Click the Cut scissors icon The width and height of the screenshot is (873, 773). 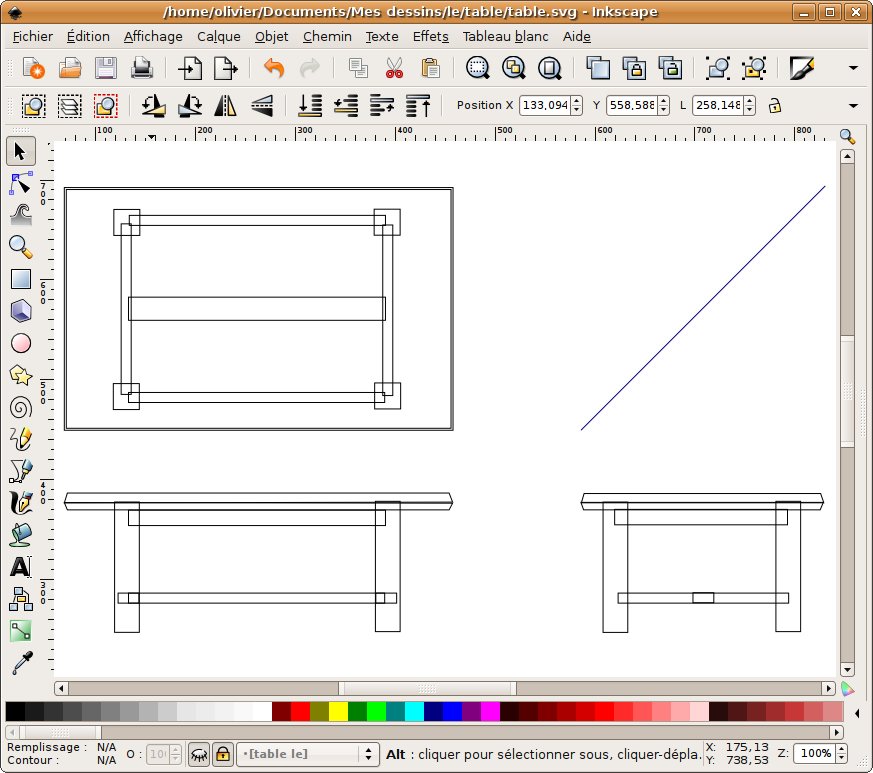[394, 69]
